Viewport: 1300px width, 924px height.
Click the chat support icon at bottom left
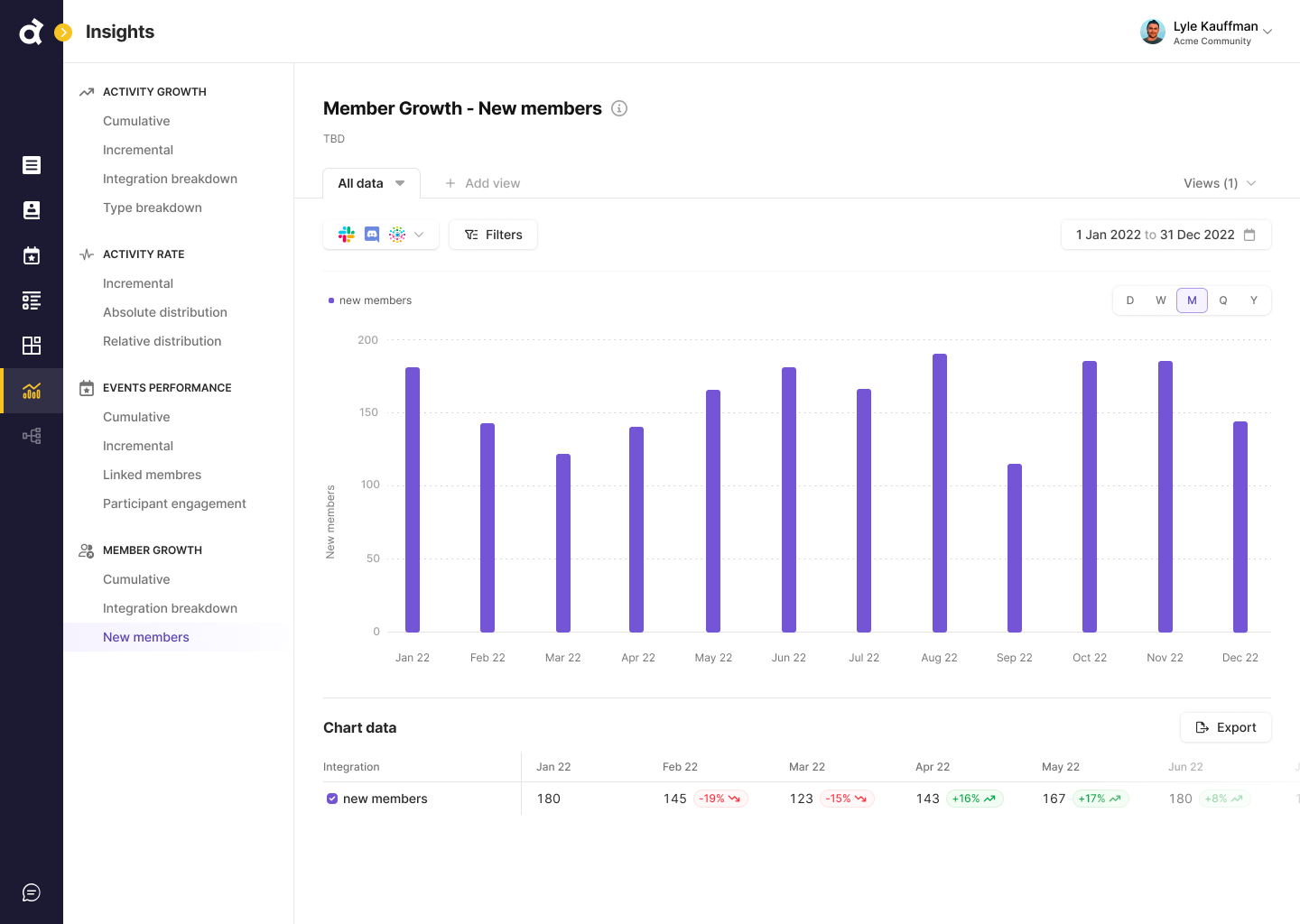coord(32,892)
